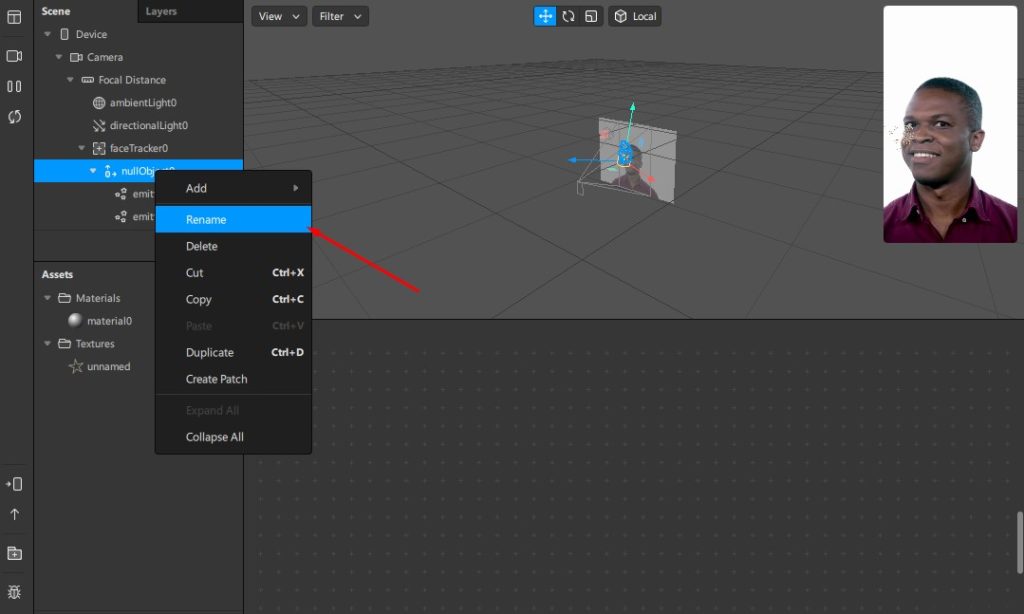Collapse the Materials folder
This screenshot has height=614, width=1024.
(x=48, y=298)
